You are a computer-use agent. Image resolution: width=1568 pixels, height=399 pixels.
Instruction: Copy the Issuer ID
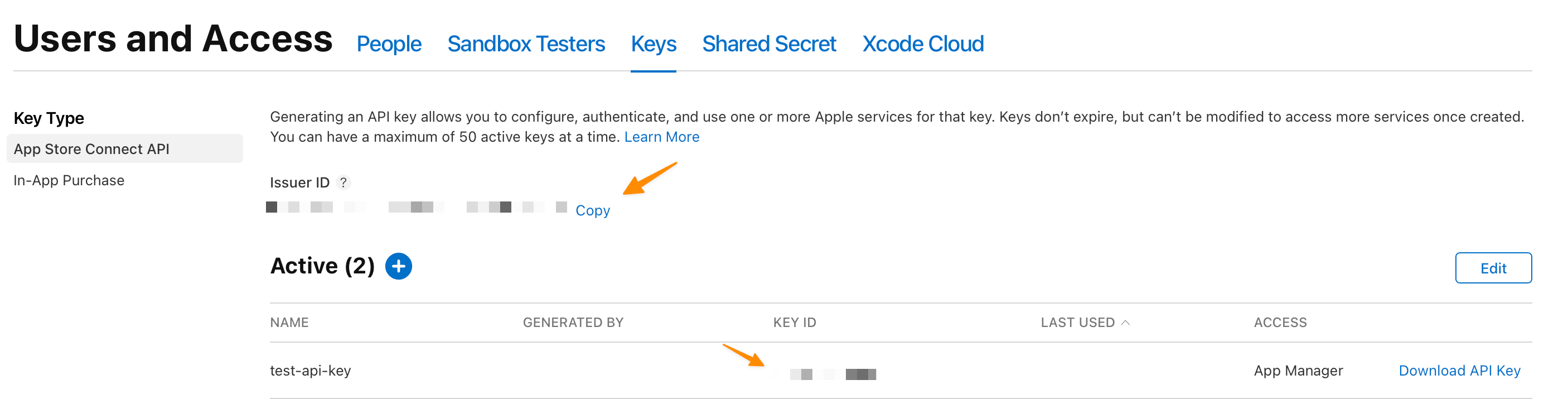592,210
